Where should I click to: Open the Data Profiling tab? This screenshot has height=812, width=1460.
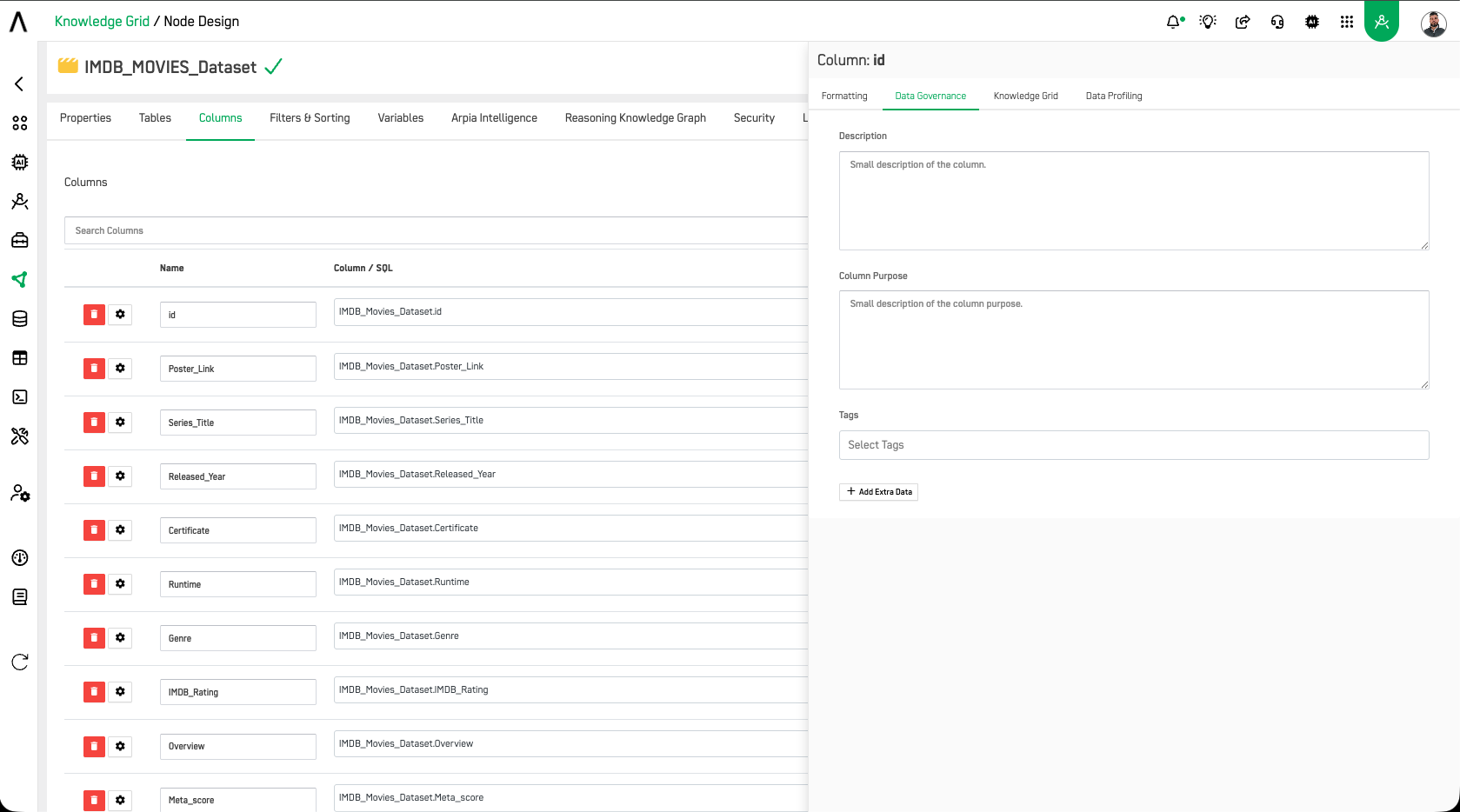click(1114, 96)
